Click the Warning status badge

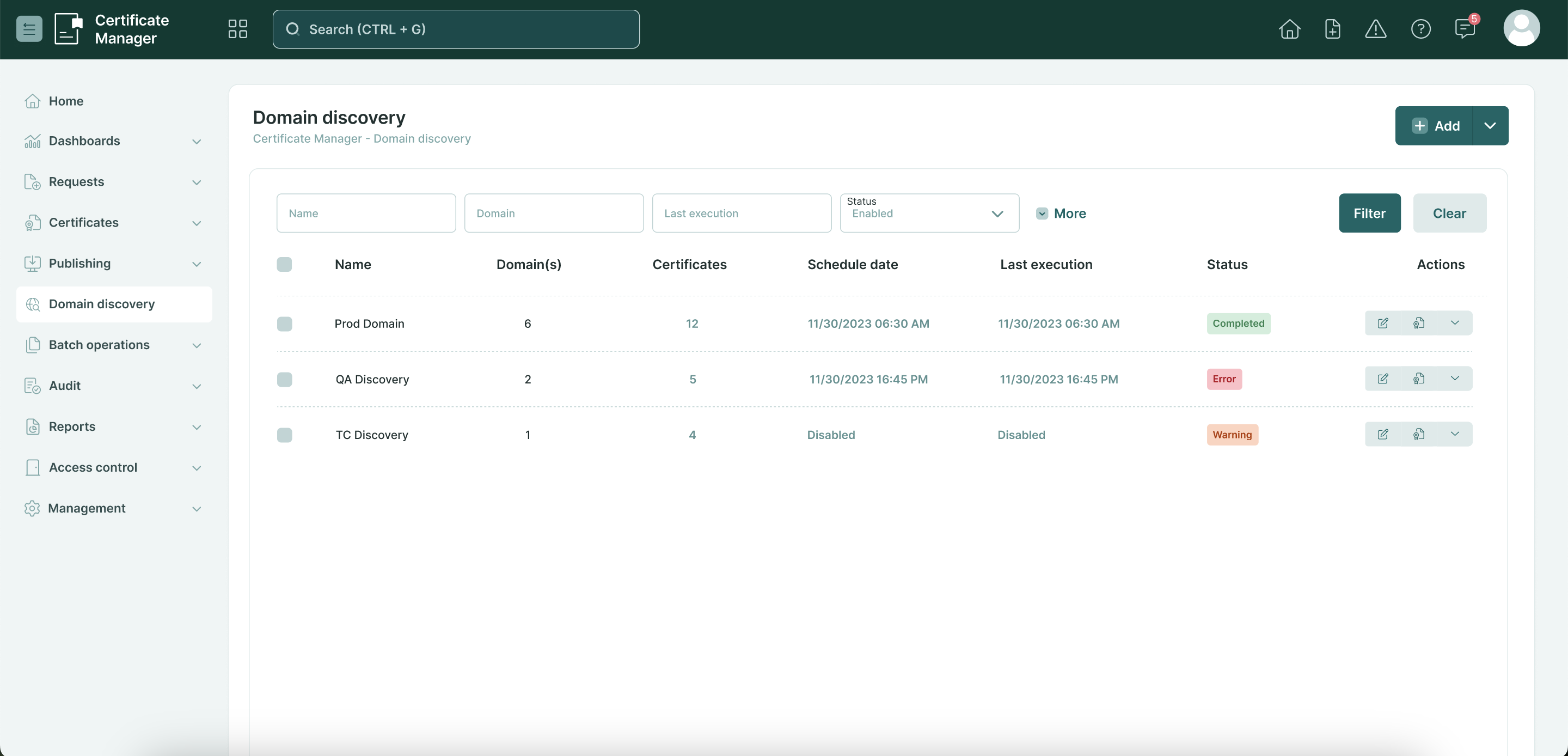1232,434
